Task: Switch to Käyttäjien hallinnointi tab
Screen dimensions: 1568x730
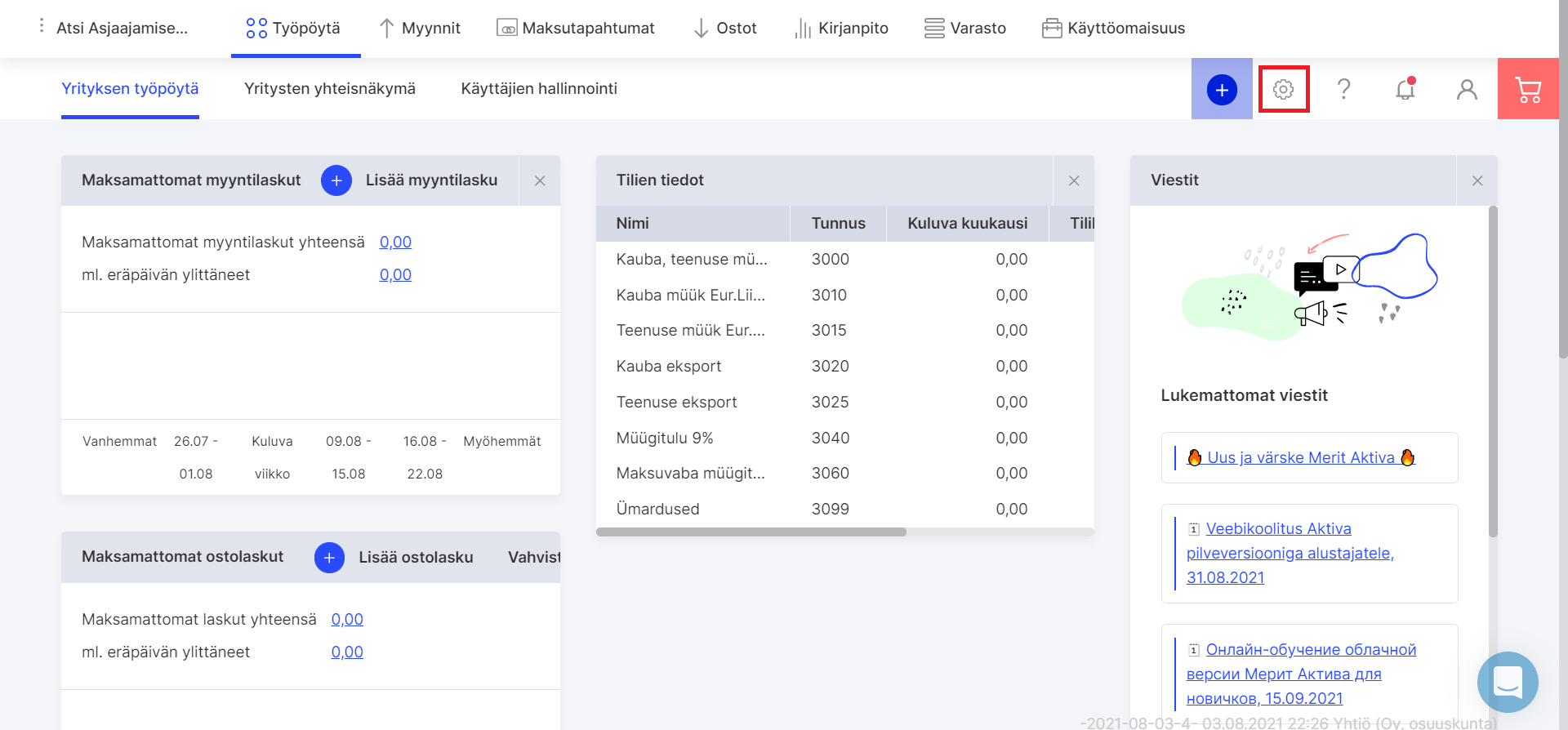Action: (x=539, y=89)
